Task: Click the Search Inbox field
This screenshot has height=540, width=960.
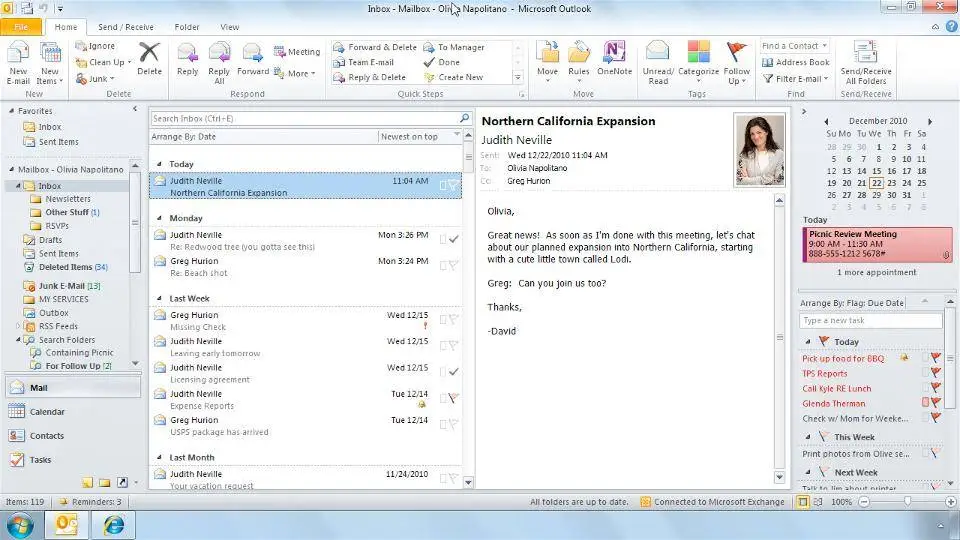Action: point(305,118)
